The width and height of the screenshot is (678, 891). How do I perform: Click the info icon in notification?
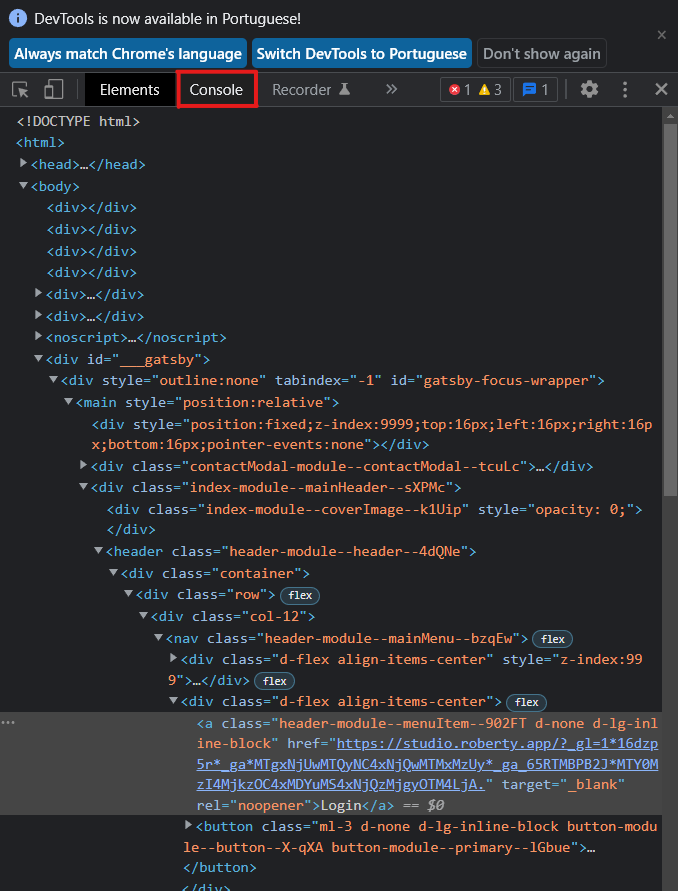click(18, 18)
